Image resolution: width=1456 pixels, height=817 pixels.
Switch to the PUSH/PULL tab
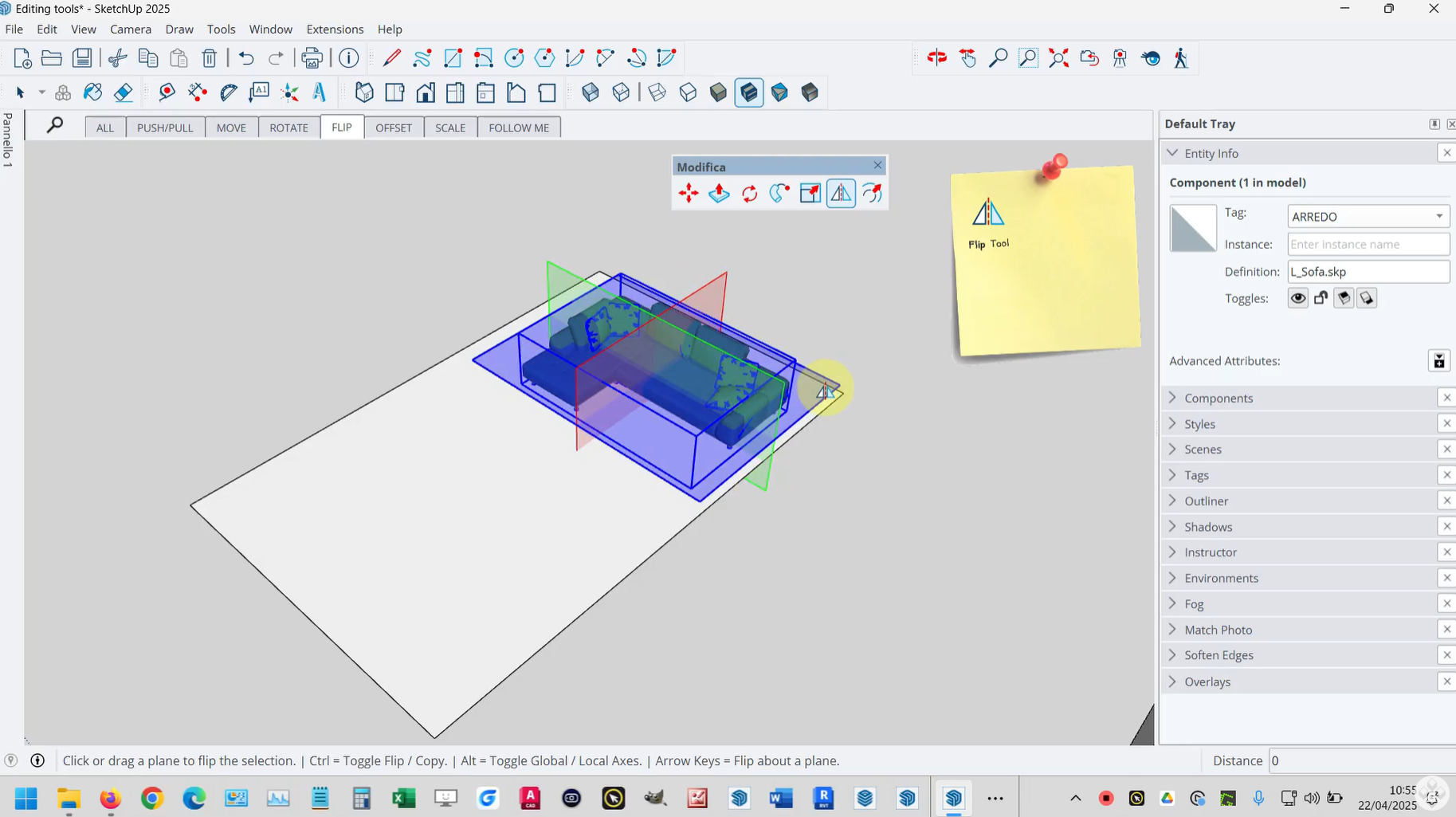click(165, 128)
